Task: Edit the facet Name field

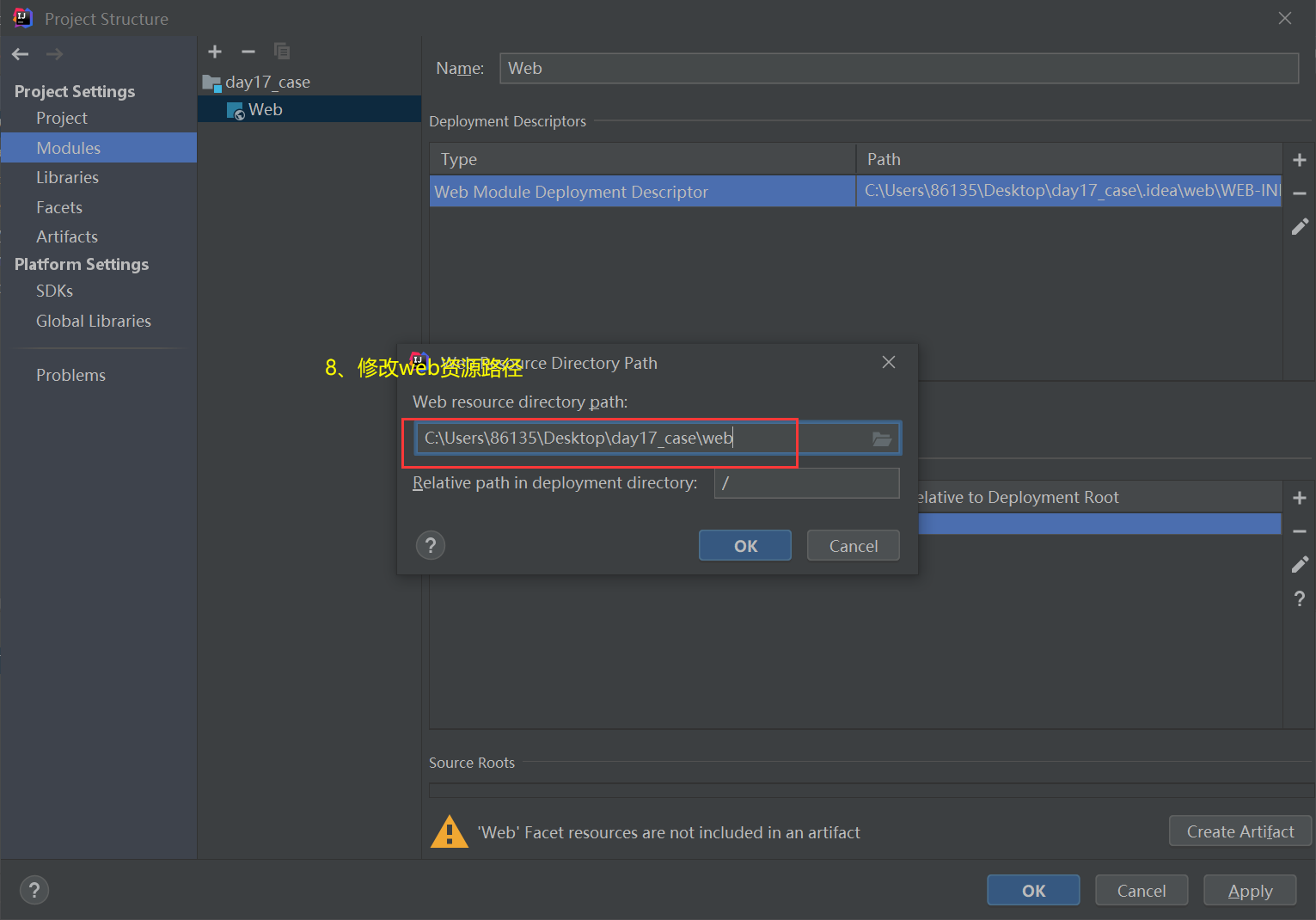Action: click(x=899, y=69)
